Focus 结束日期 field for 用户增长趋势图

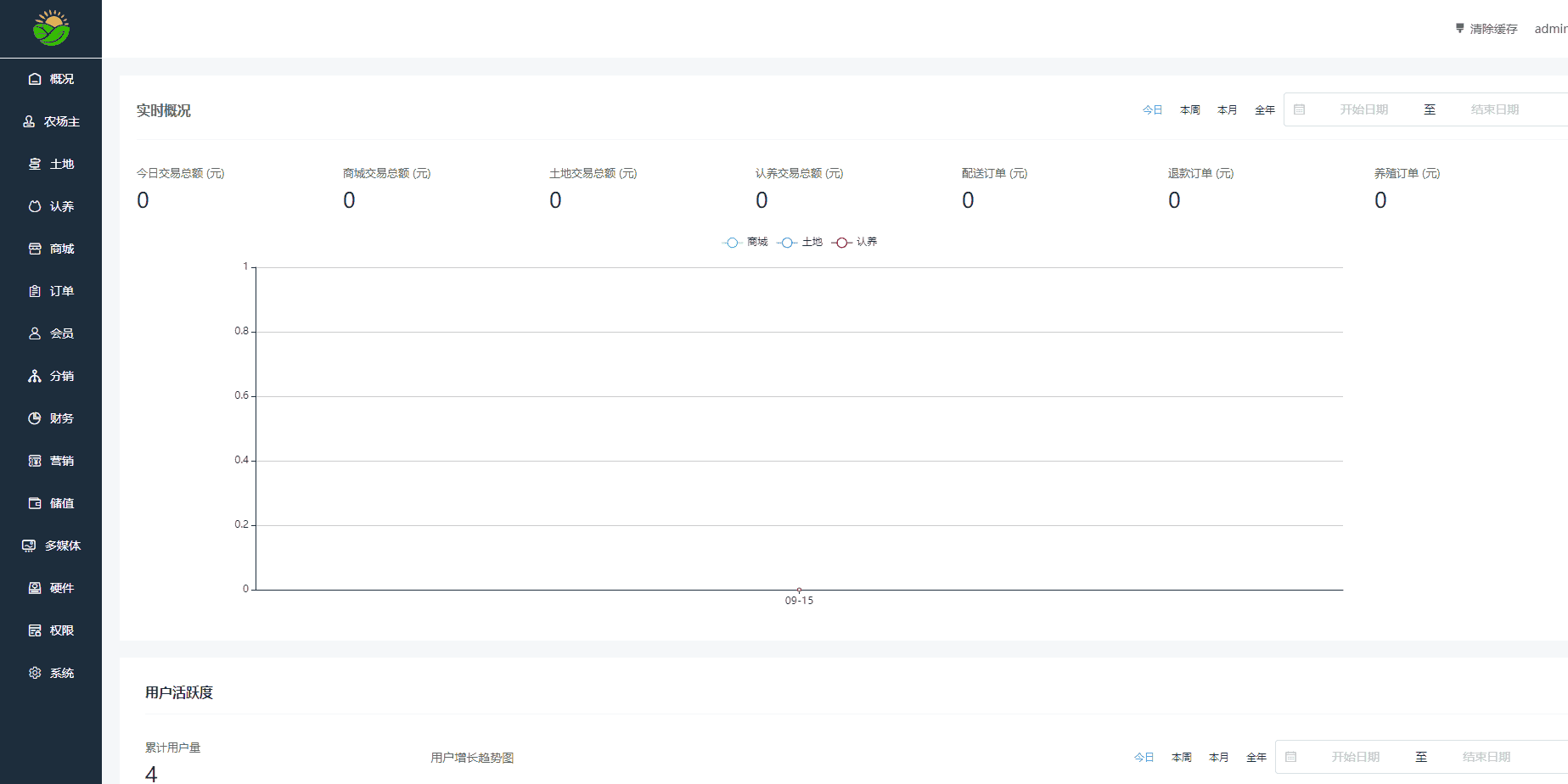[x=1487, y=757]
